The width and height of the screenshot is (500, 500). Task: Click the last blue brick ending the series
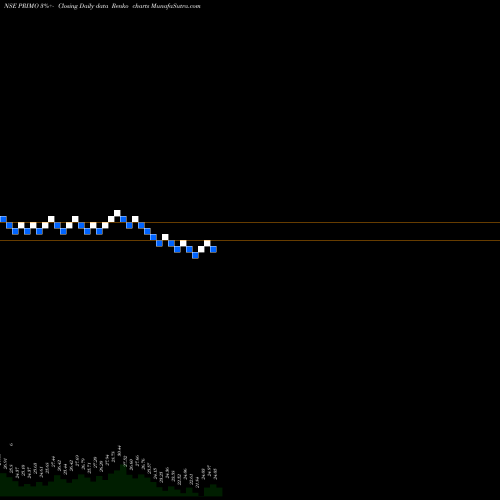coord(213,249)
